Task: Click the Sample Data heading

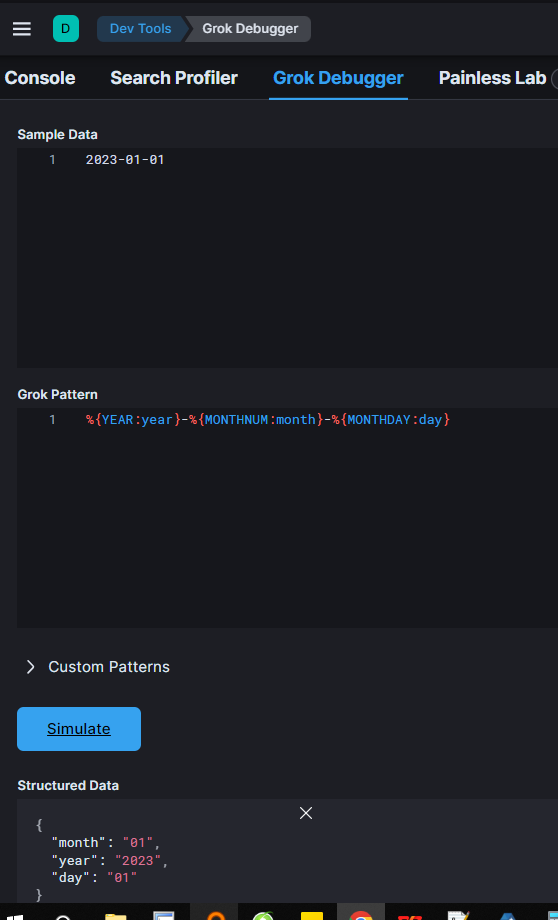Action: click(58, 134)
